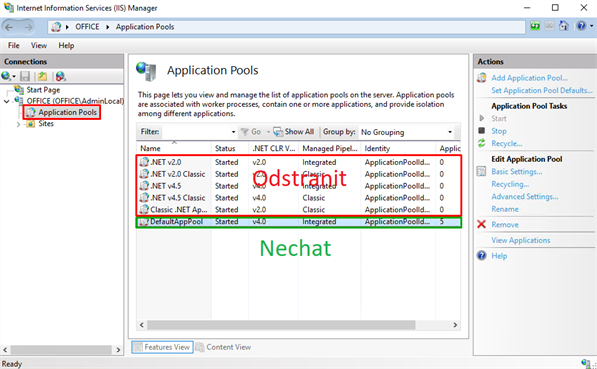
Task: Select Application Pools in the Connections tree
Action: click(67, 112)
